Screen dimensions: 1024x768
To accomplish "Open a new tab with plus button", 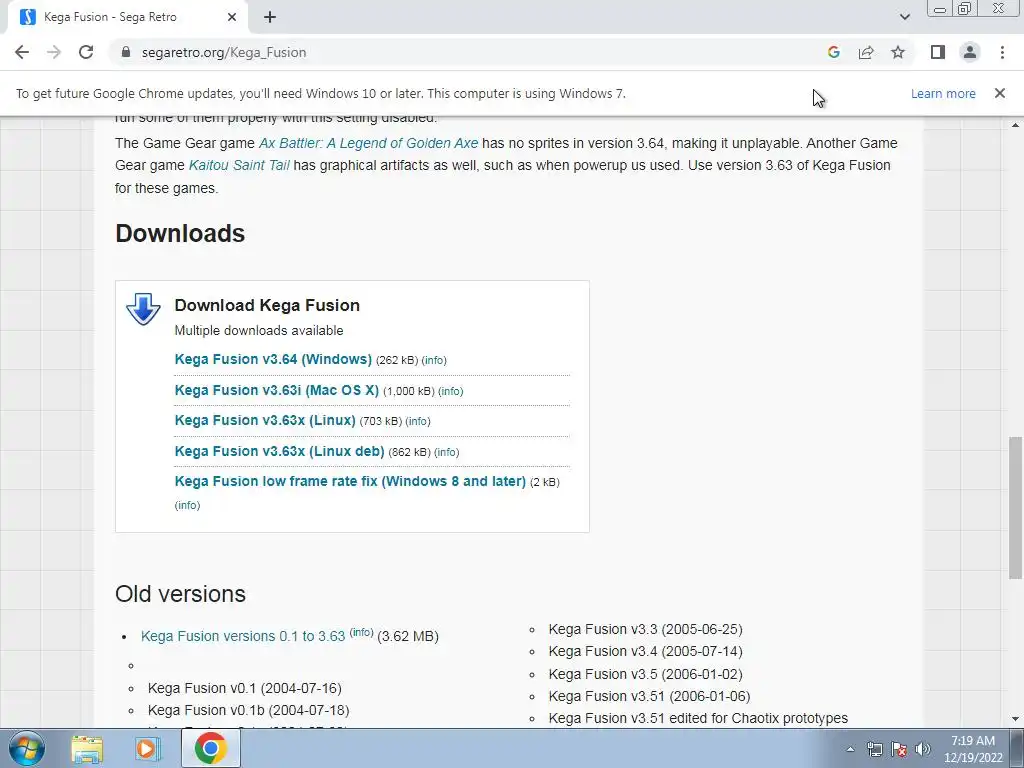I will [x=270, y=17].
